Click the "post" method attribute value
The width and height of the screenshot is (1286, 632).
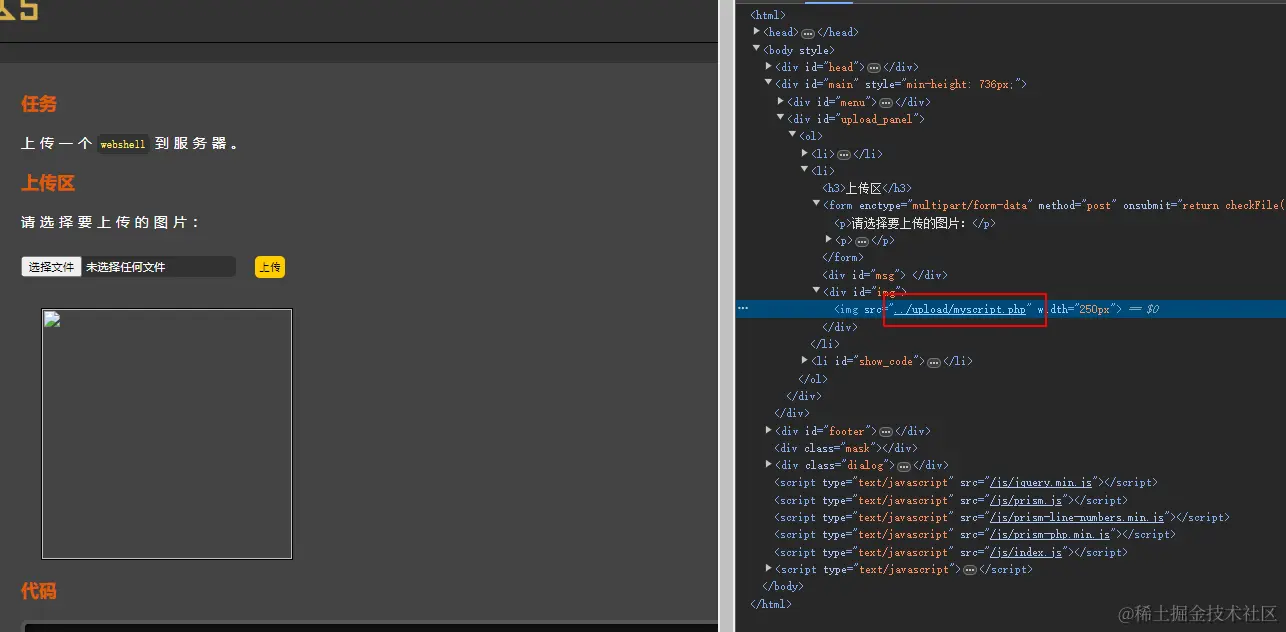click(1099, 206)
